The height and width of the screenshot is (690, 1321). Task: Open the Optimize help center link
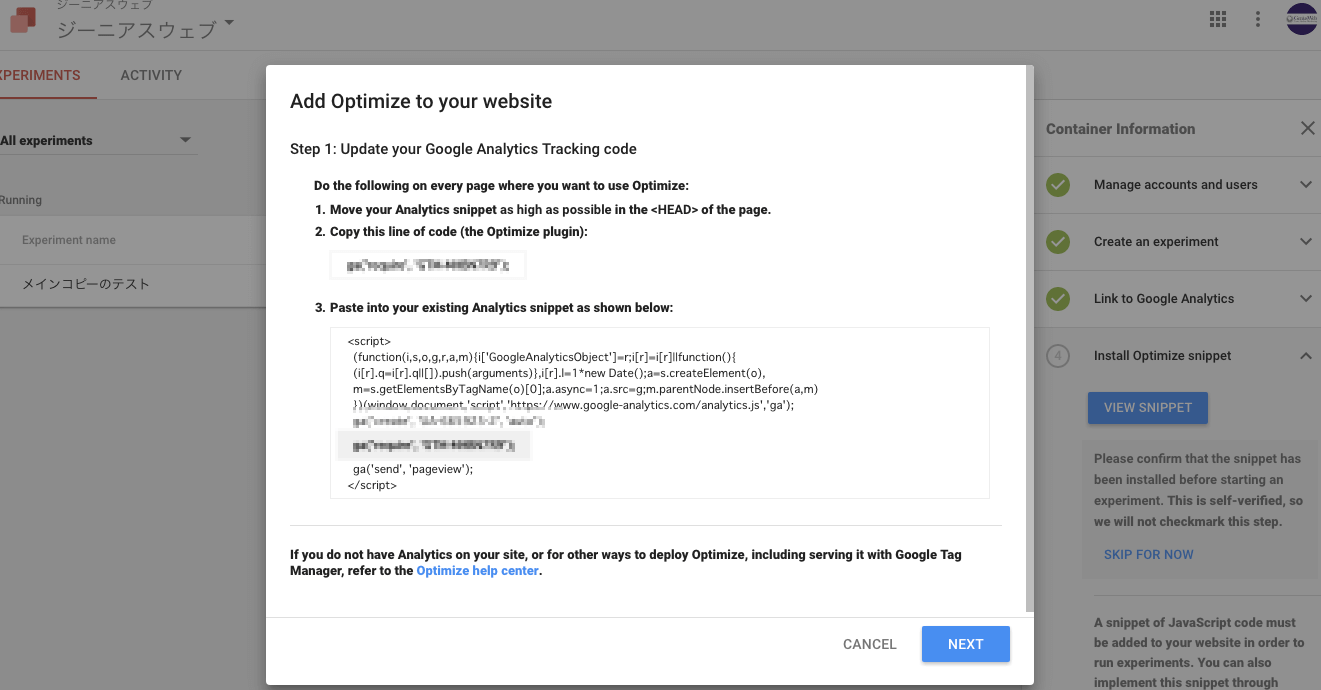click(x=478, y=571)
